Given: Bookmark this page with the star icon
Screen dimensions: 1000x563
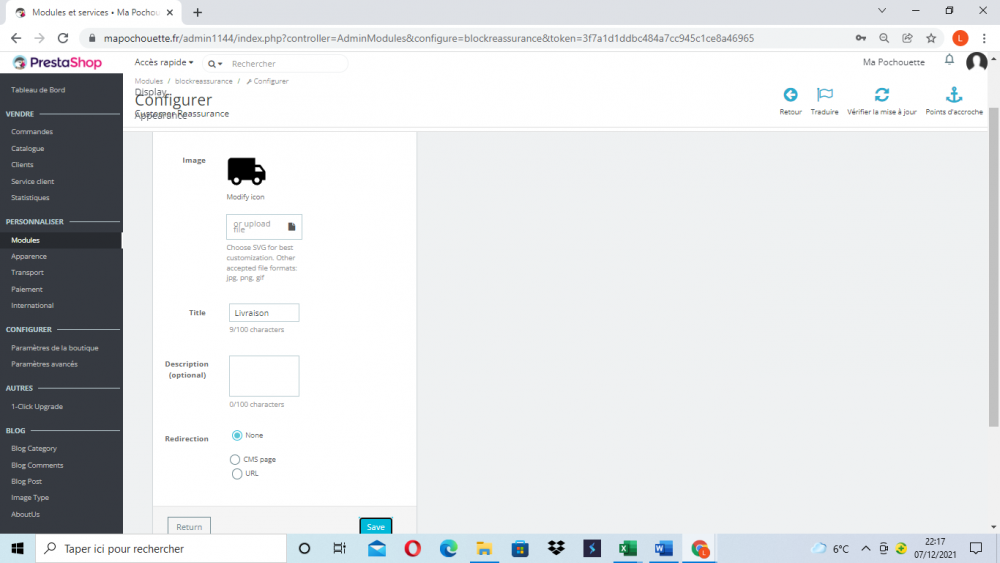Looking at the screenshot, I should [931, 38].
